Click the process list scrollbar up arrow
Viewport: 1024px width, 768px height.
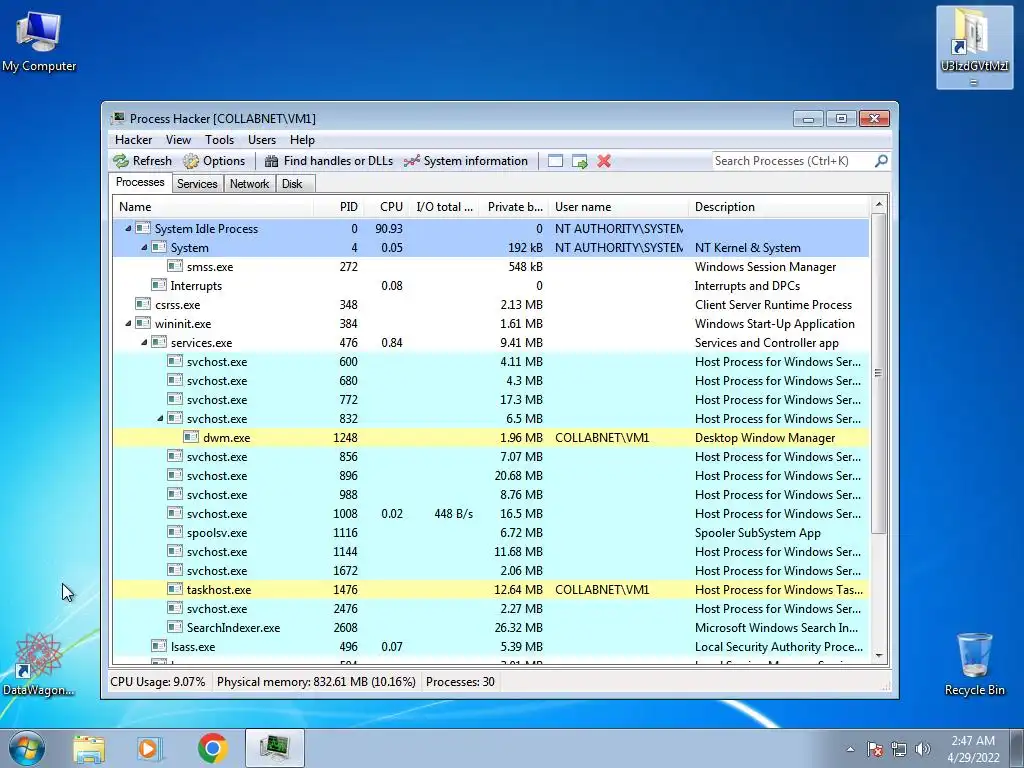[878, 205]
